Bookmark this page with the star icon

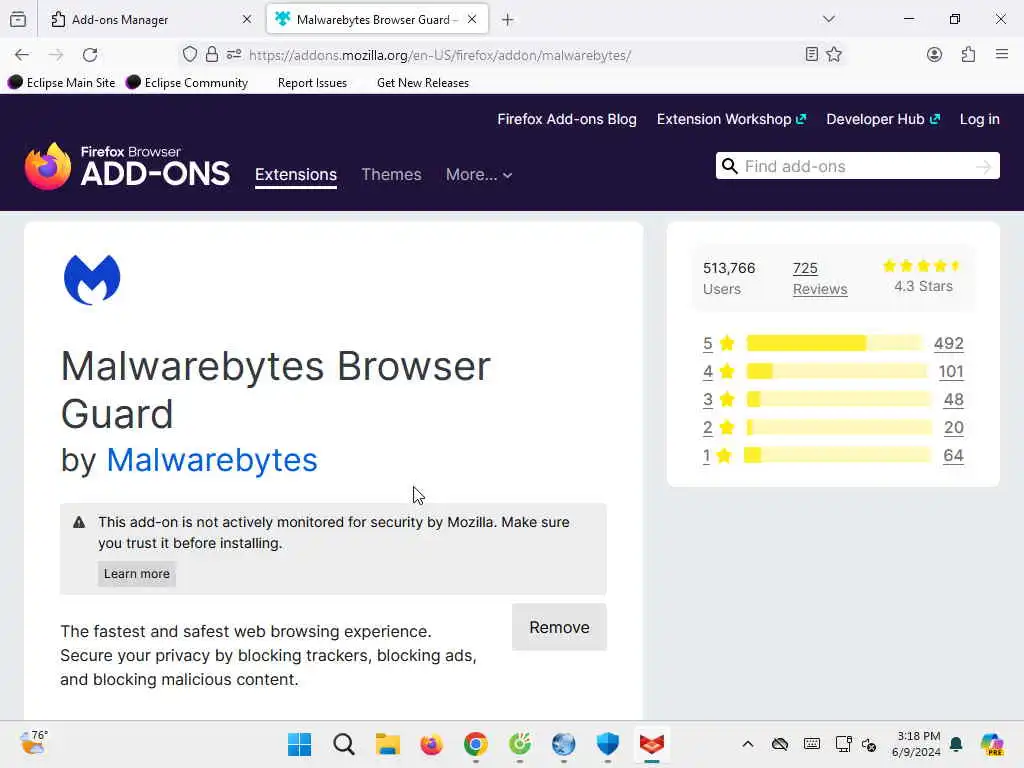point(834,55)
